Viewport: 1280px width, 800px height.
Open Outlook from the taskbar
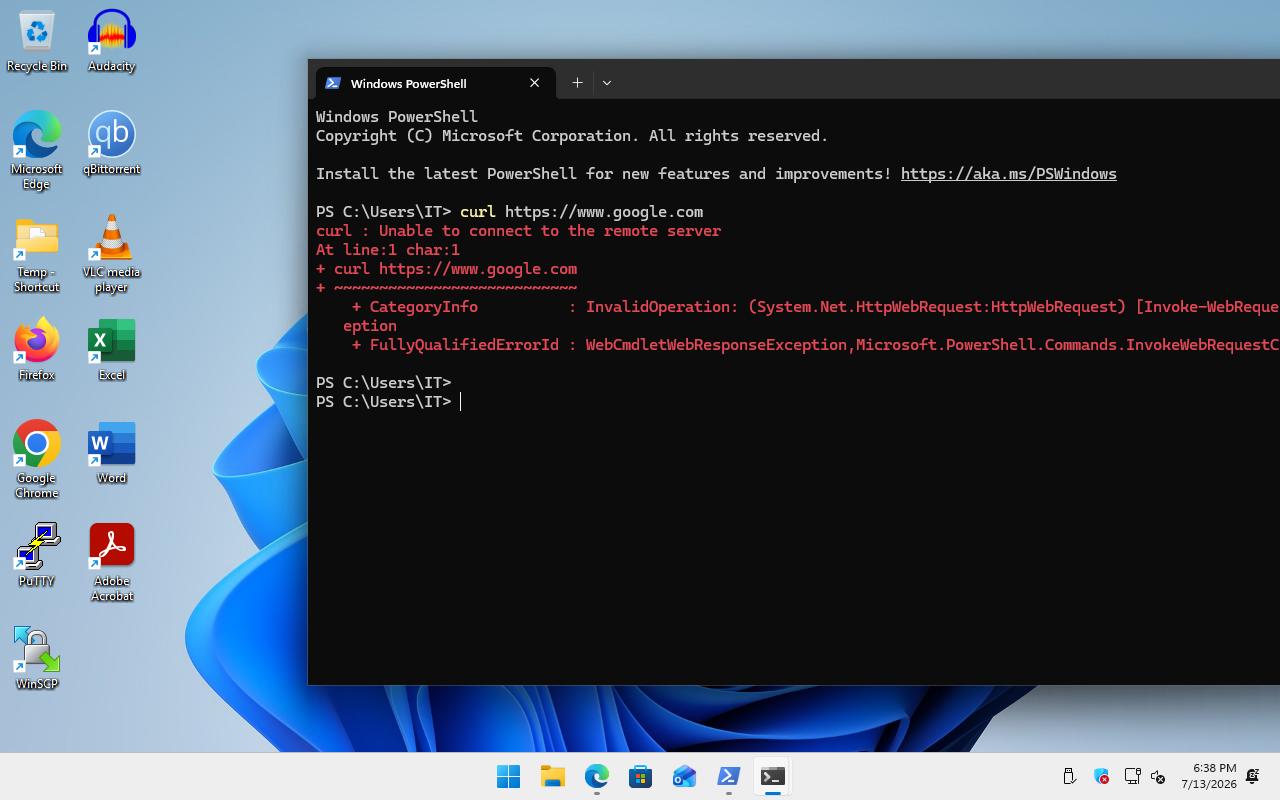click(x=684, y=777)
